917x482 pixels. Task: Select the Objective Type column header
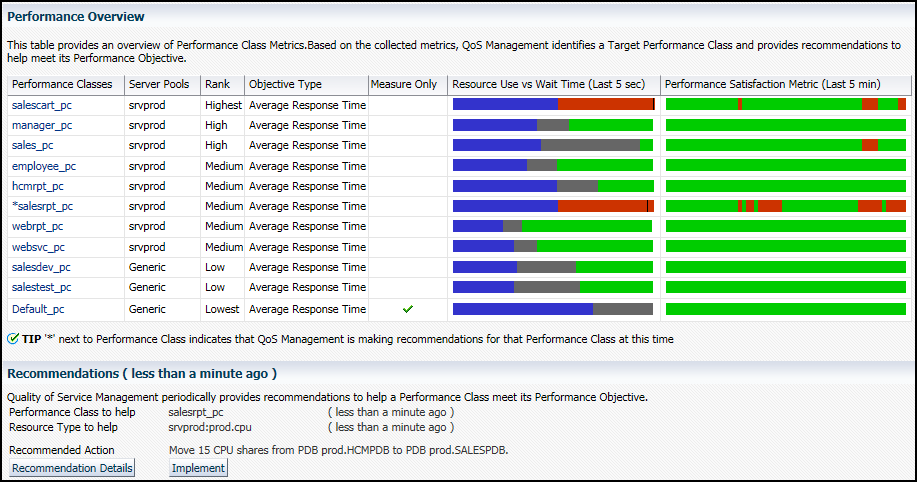[x=285, y=84]
